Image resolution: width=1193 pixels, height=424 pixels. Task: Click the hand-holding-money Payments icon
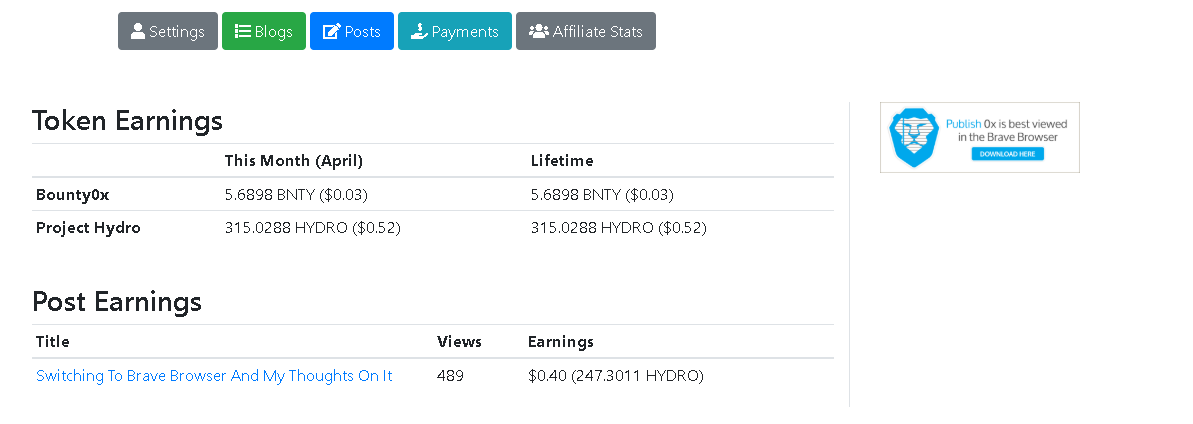(x=419, y=31)
